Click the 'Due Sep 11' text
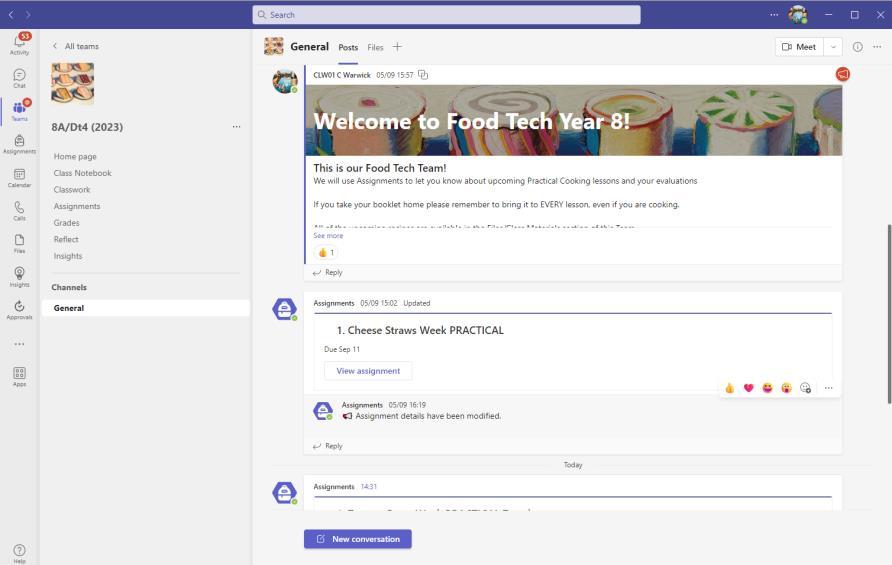This screenshot has height=565, width=892. (x=342, y=349)
